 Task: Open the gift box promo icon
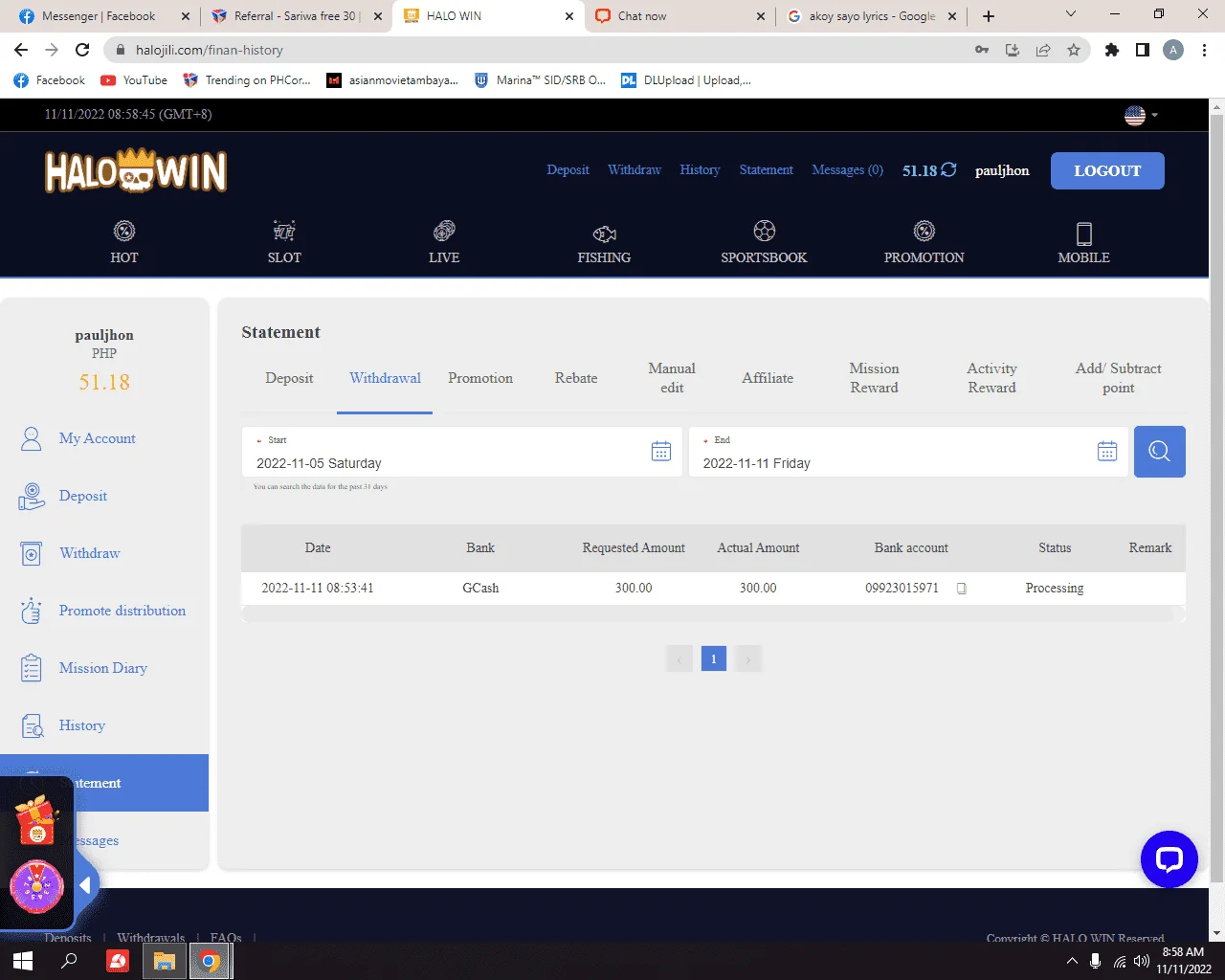pyautogui.click(x=37, y=821)
